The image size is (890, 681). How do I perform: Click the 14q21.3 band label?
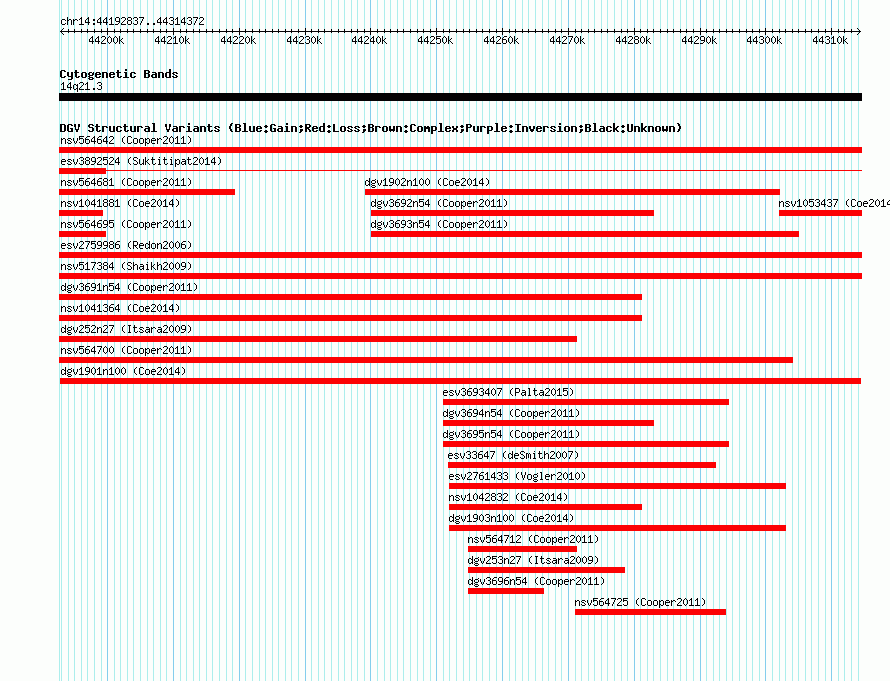tap(81, 86)
